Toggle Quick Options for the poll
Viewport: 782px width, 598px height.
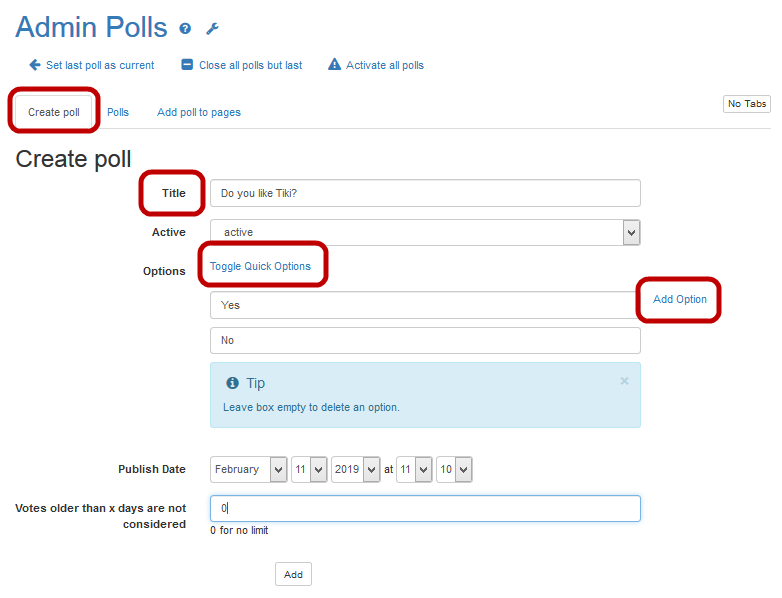tap(260, 266)
